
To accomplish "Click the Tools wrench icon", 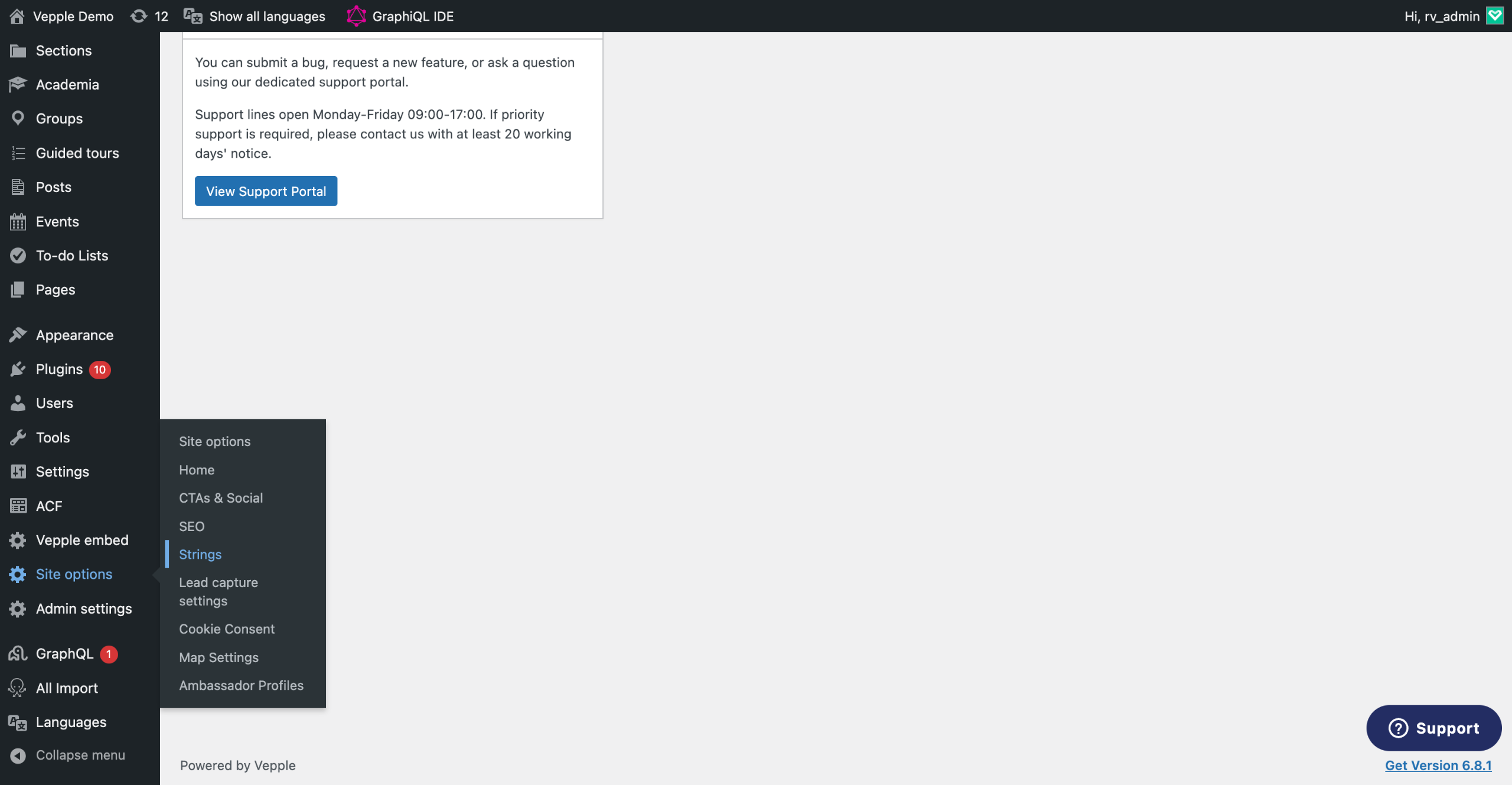I will (18, 438).
